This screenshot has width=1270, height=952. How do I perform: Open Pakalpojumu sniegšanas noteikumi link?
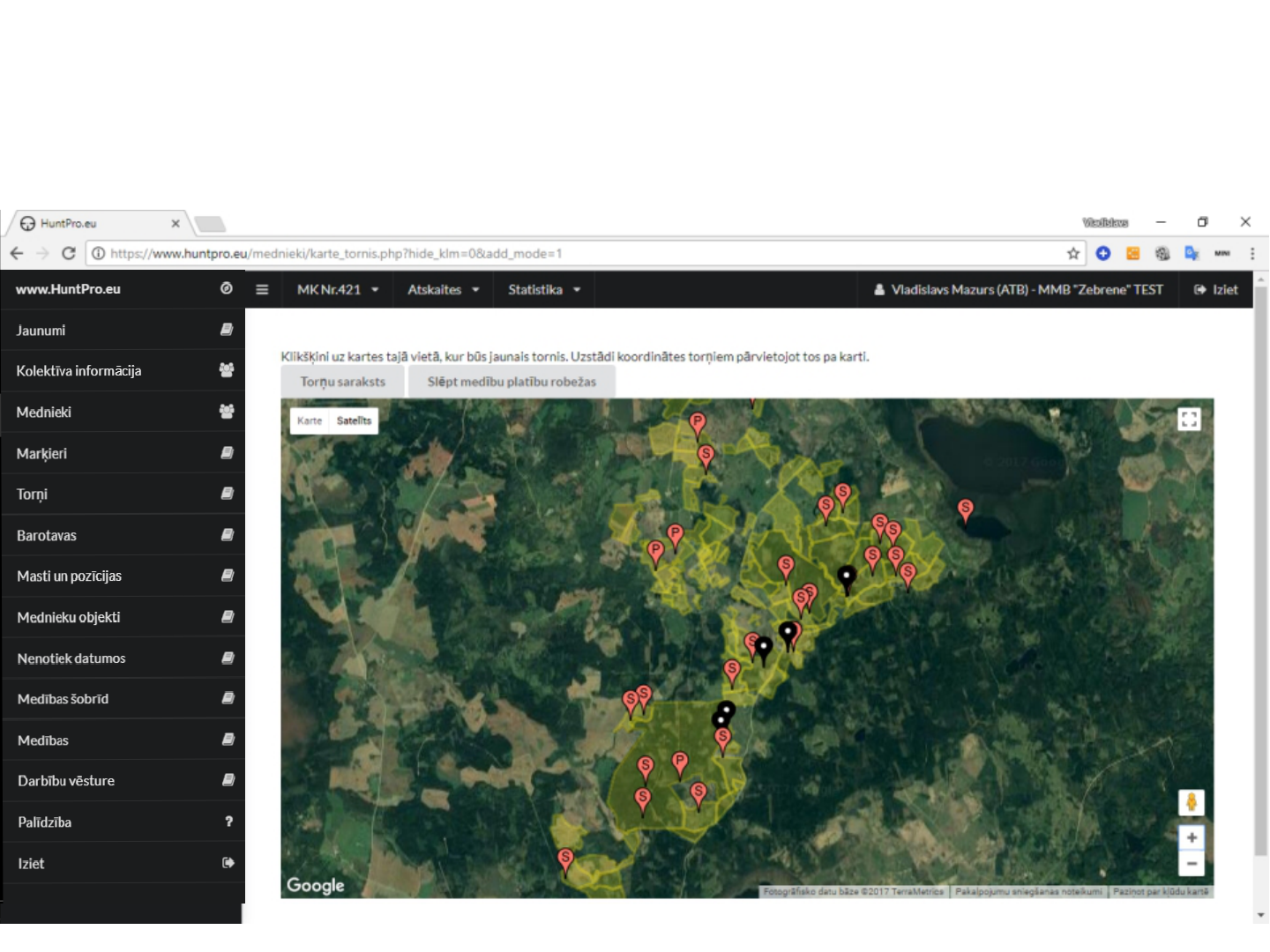point(1028,891)
